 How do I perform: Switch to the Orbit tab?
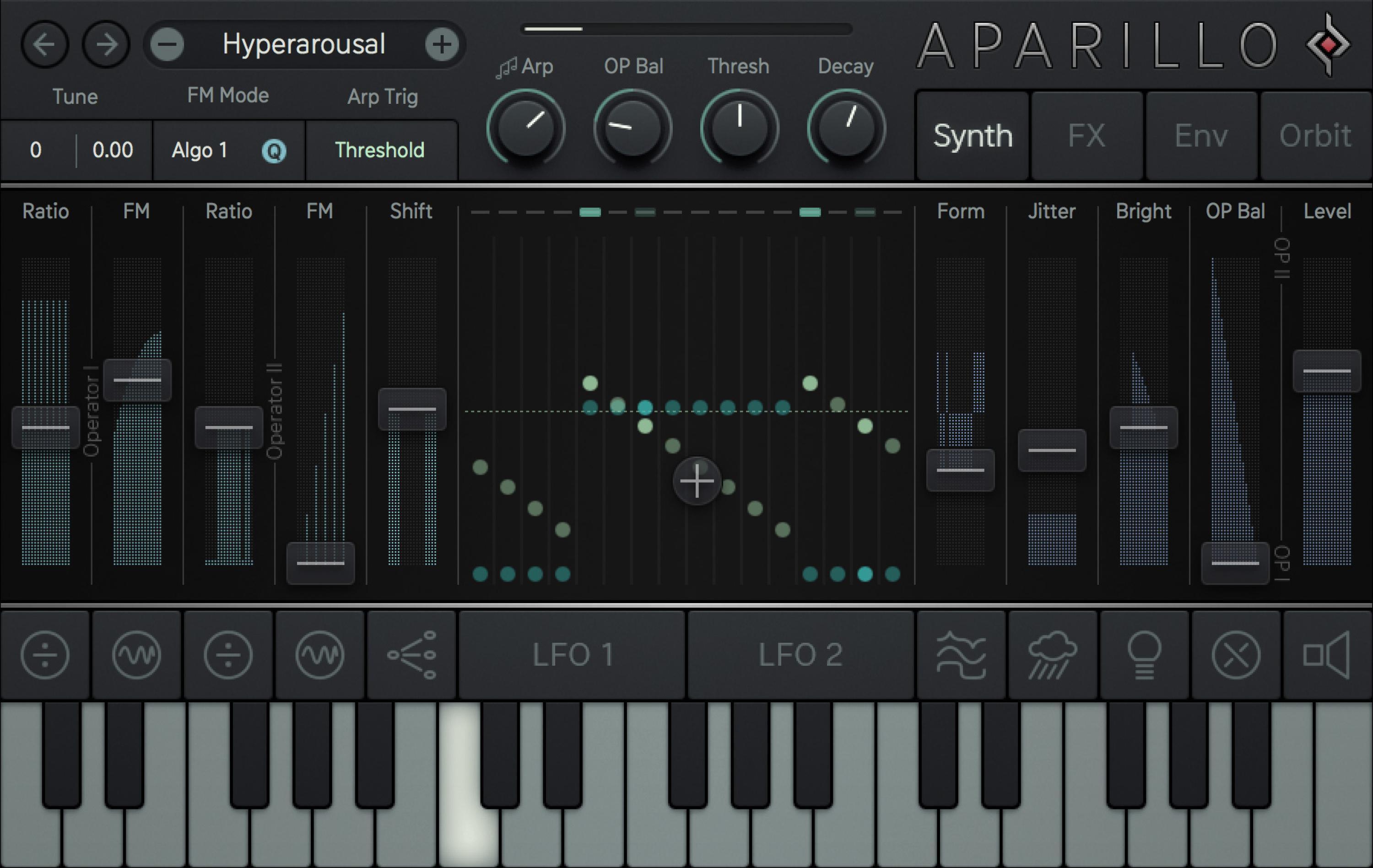(1315, 135)
